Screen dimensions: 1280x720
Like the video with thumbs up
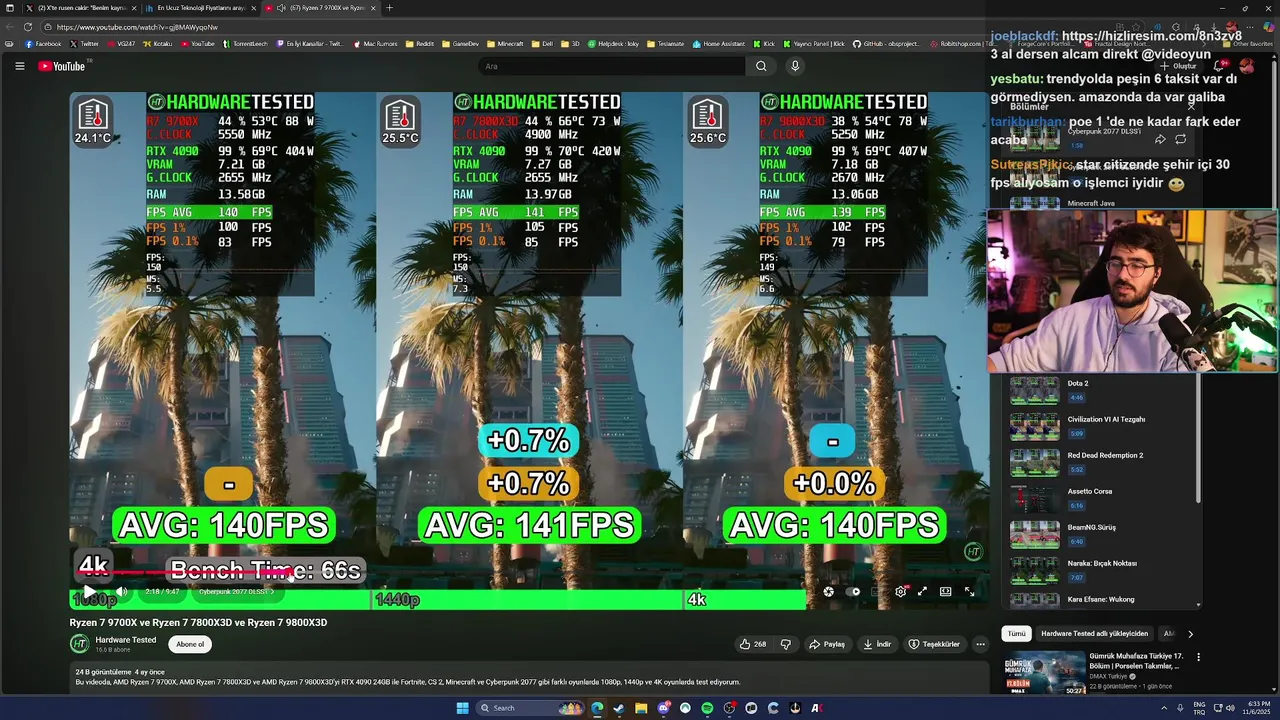pos(753,644)
